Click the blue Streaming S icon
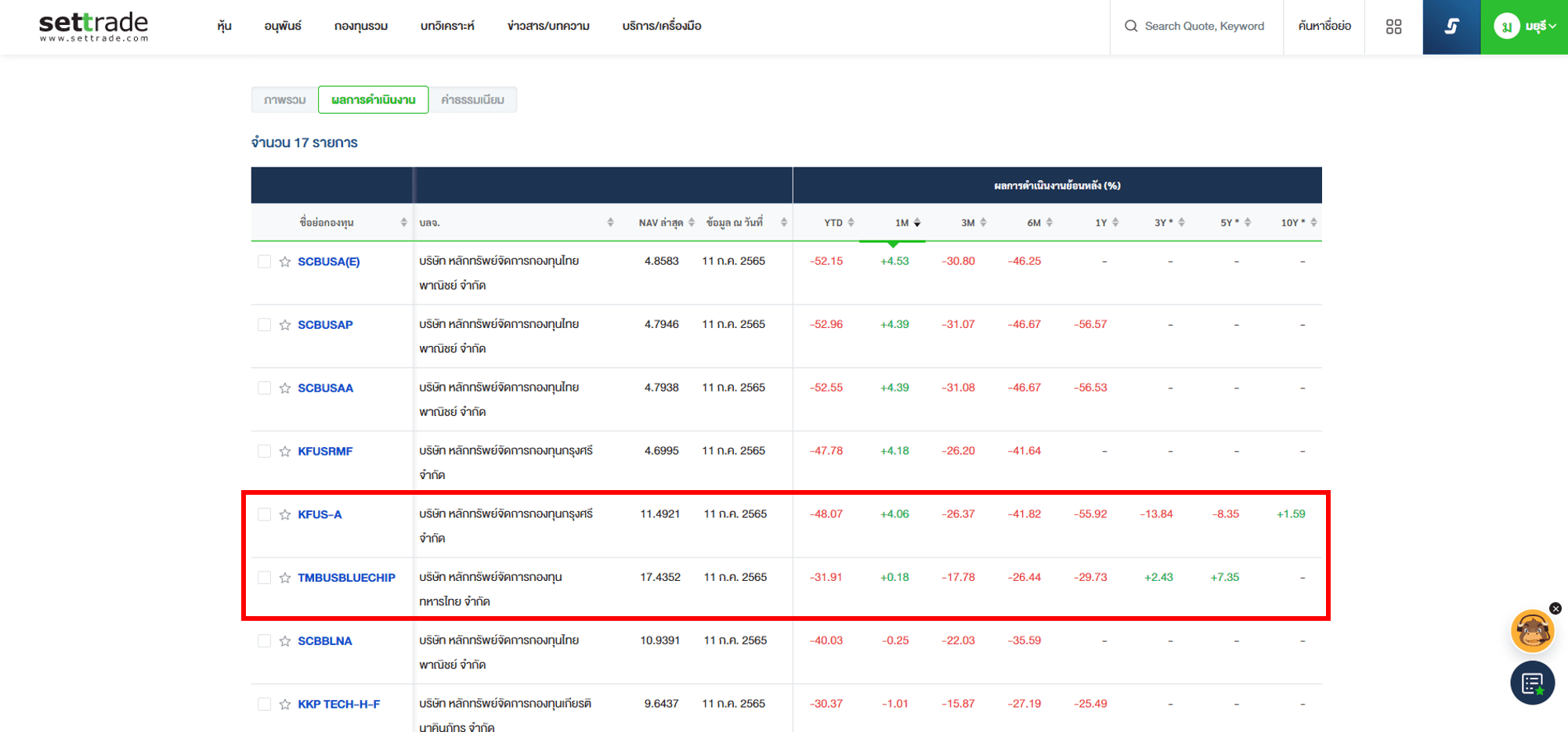Image resolution: width=1568 pixels, height=732 pixels. tap(1451, 27)
